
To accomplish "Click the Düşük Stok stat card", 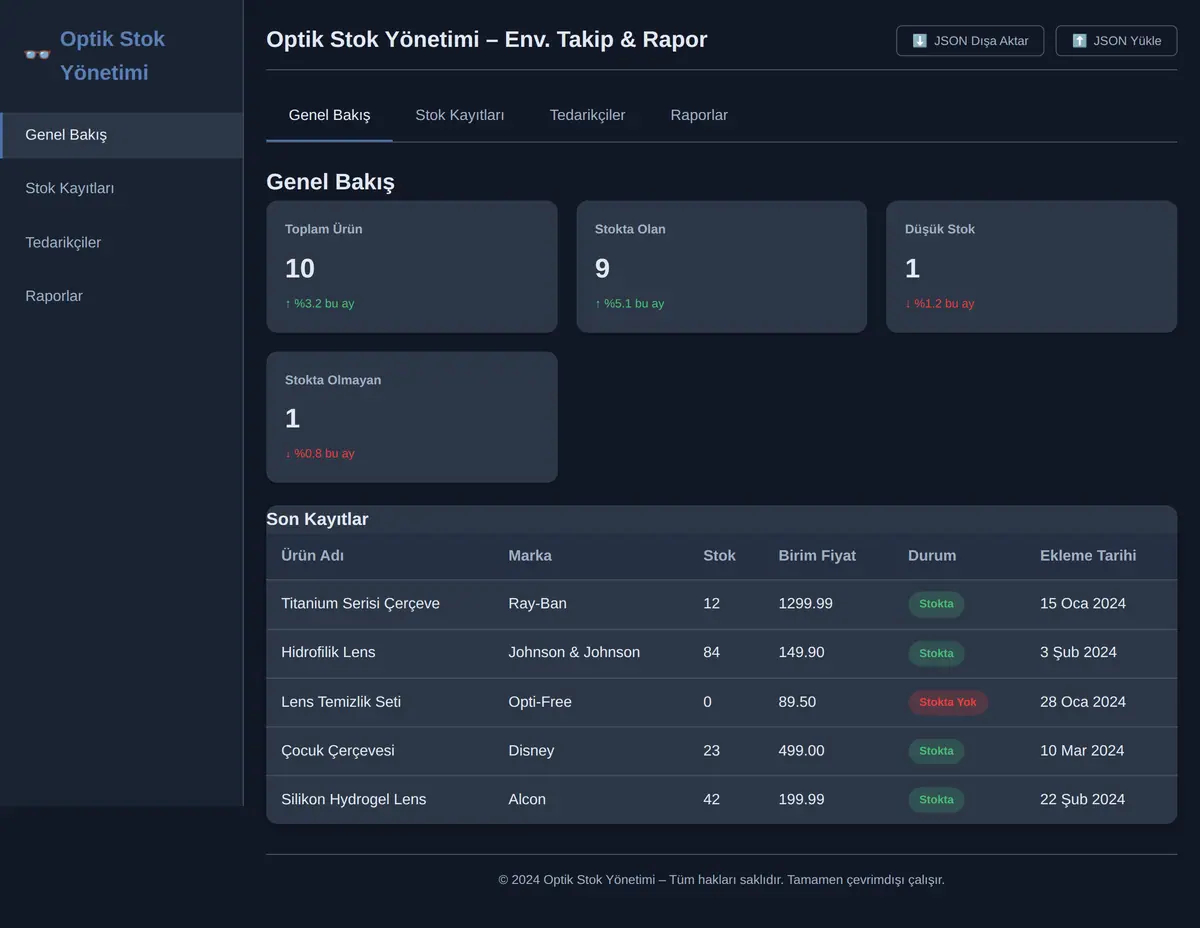I will click(x=1031, y=267).
